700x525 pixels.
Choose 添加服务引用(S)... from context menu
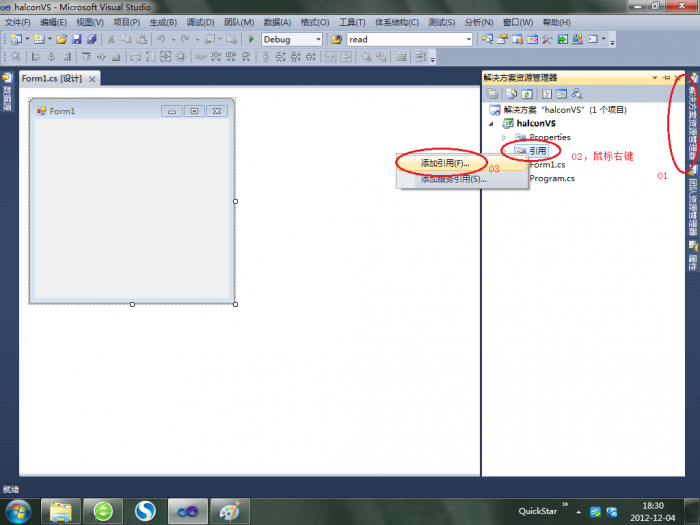coord(462,179)
